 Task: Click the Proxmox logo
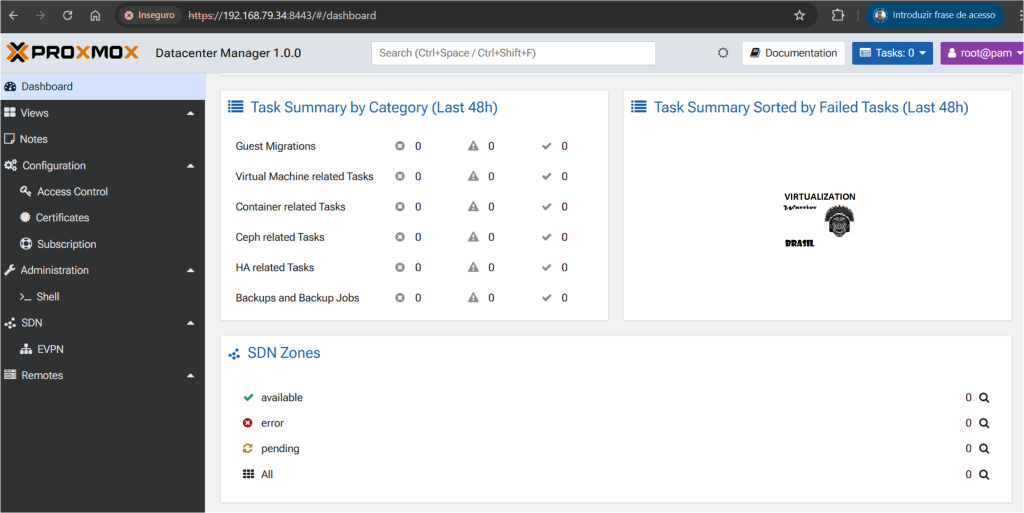click(x=71, y=53)
